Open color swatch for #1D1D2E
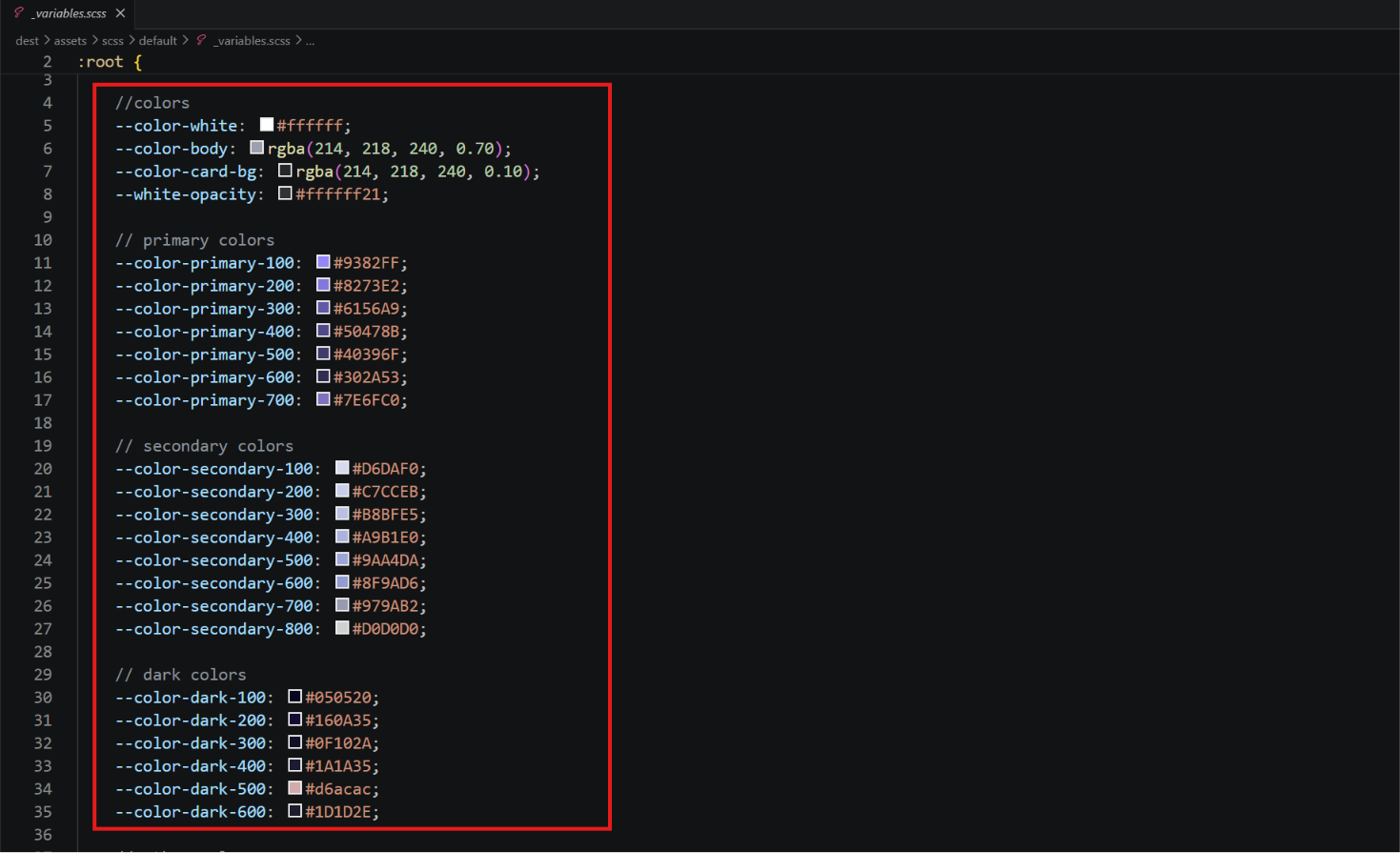 pos(295,811)
